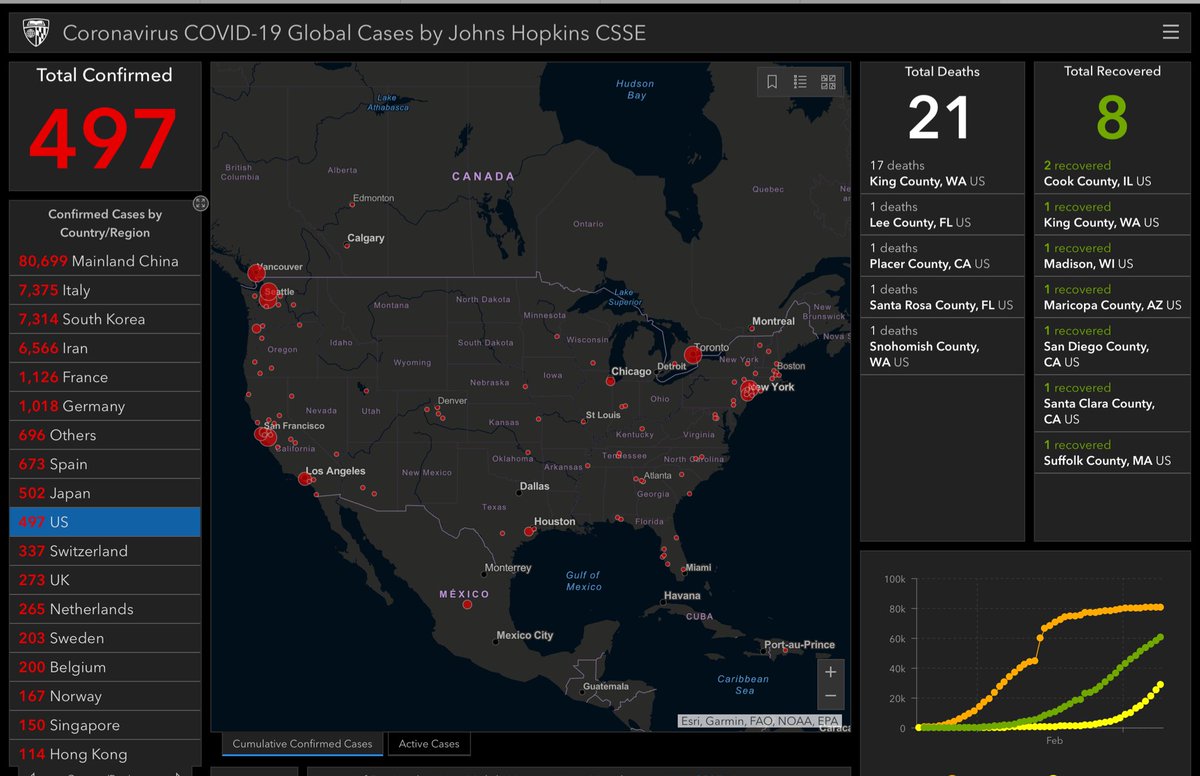The height and width of the screenshot is (776, 1200).
Task: Click the Seattle case cluster on map
Action: point(268,294)
